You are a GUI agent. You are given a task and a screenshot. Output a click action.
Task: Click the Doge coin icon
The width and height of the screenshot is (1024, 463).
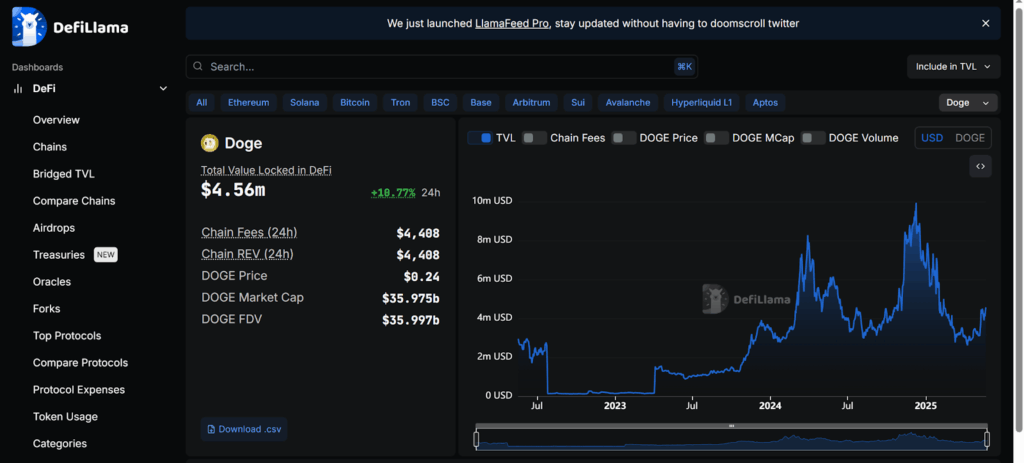(210, 143)
